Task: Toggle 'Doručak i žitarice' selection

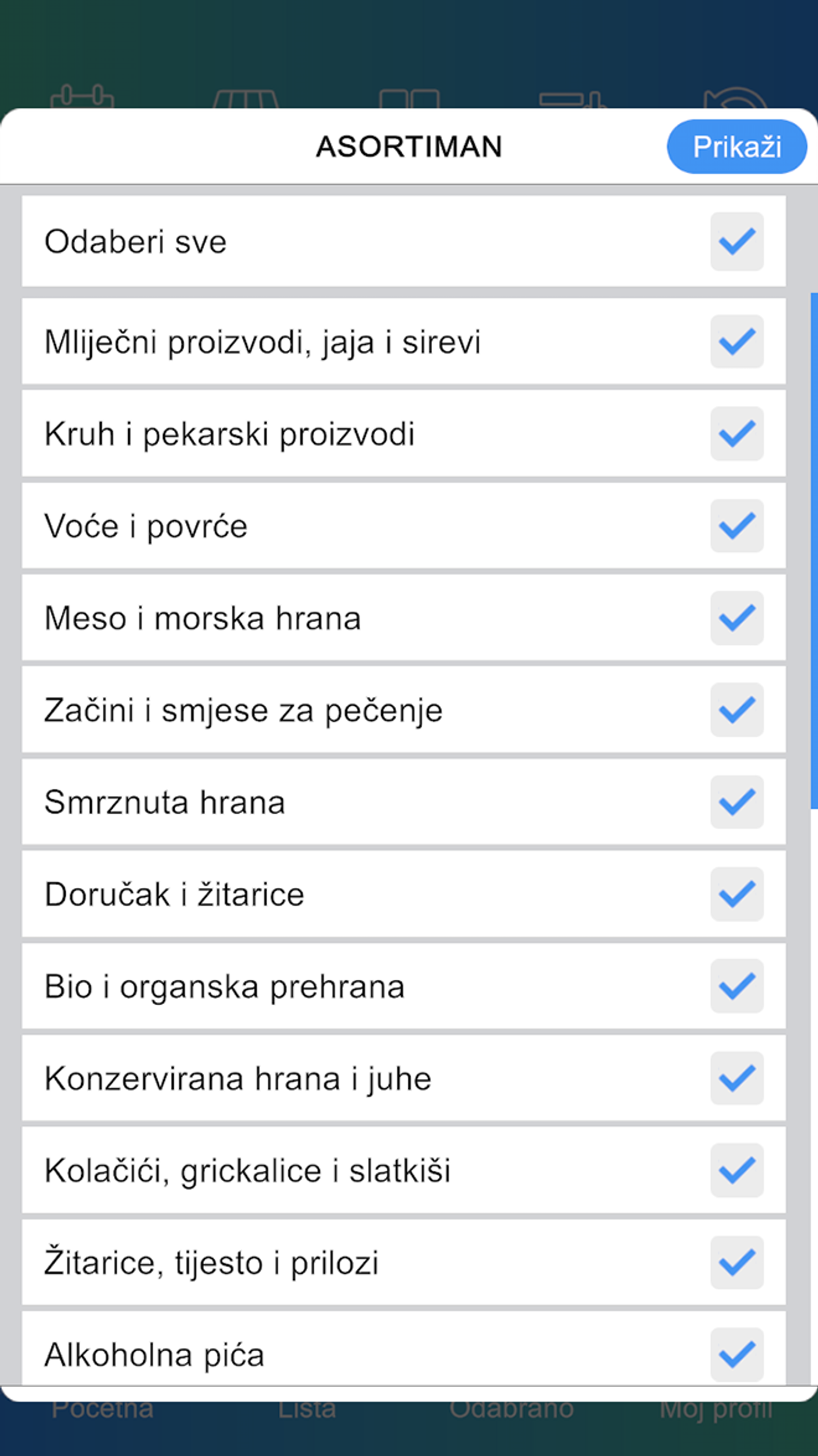Action: coord(737,895)
